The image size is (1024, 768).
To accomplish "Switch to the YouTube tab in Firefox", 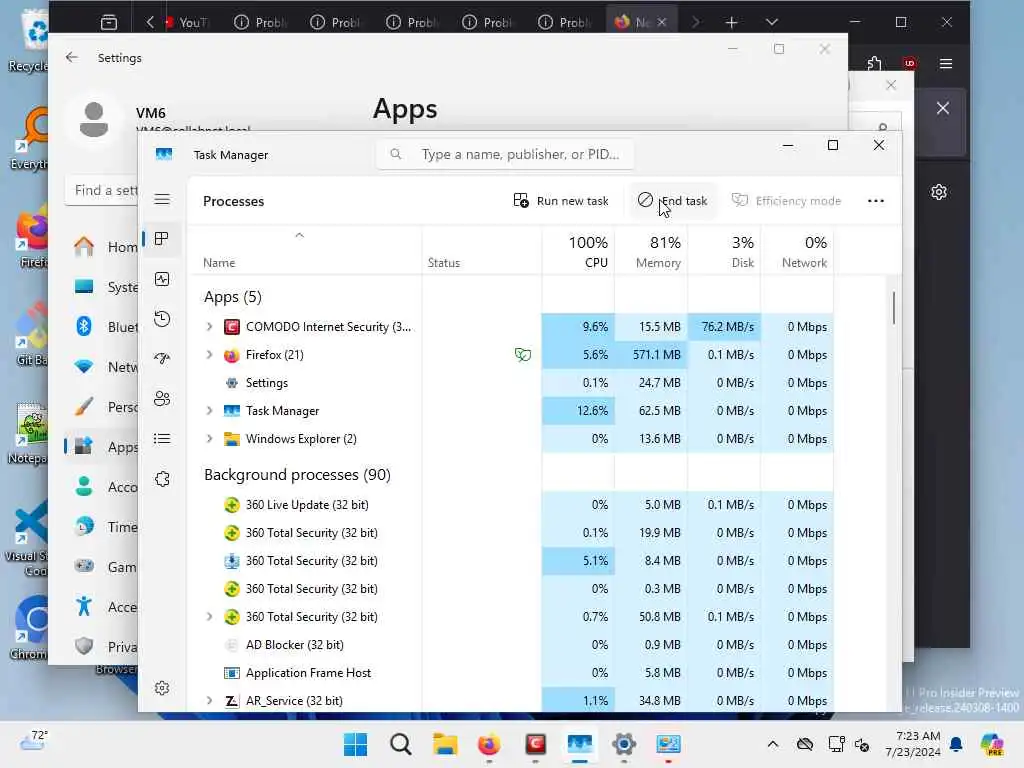I will 186,22.
